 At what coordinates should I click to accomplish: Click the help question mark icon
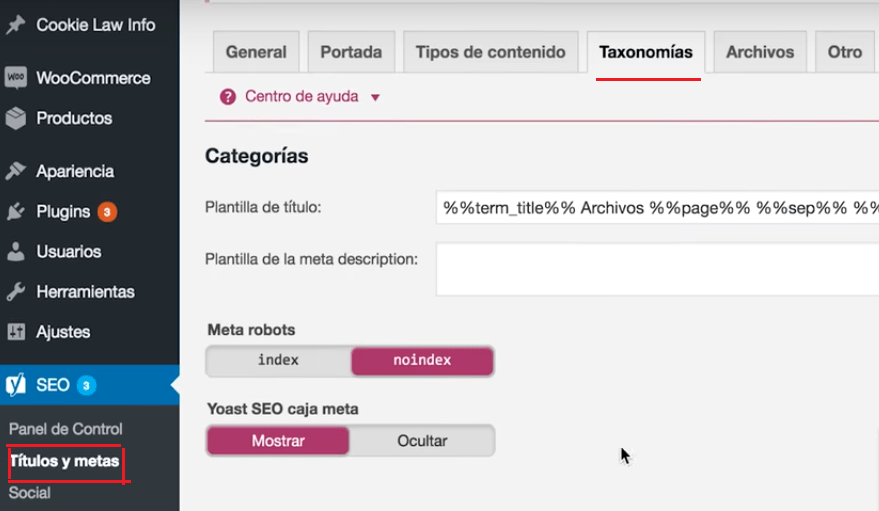[x=227, y=97]
